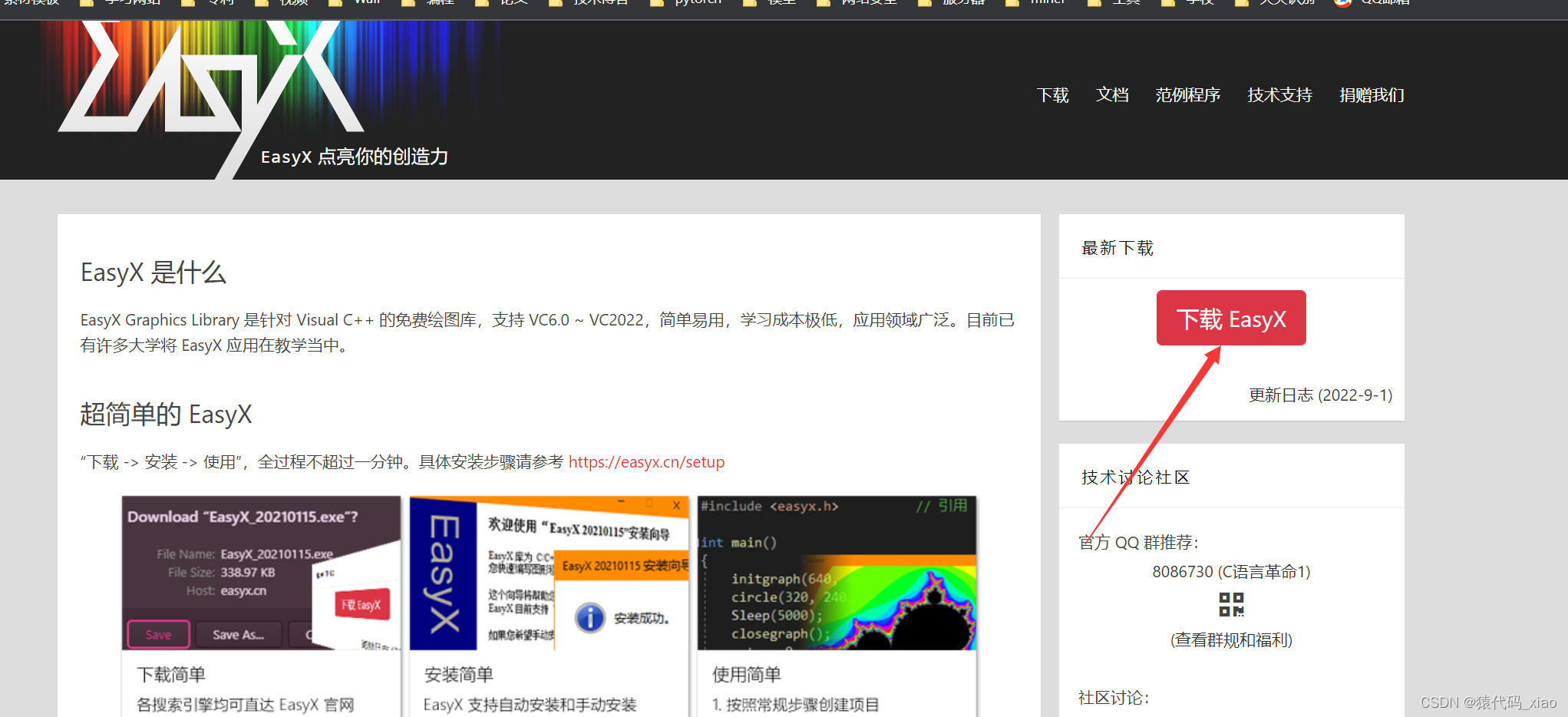Click the 使用简单 card heading
The width and height of the screenshot is (1568, 717).
[747, 675]
